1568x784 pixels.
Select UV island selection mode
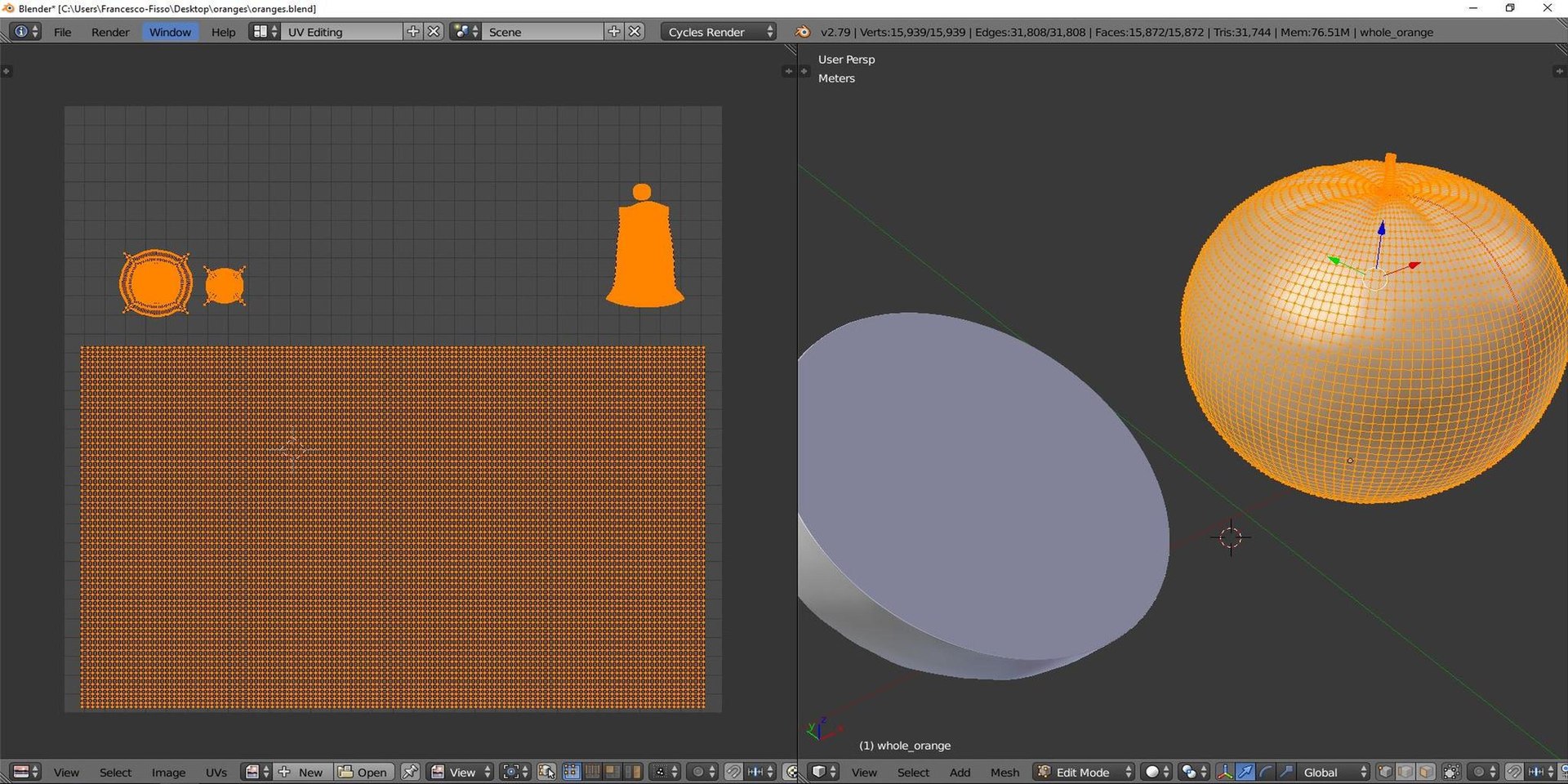pyautogui.click(x=633, y=772)
